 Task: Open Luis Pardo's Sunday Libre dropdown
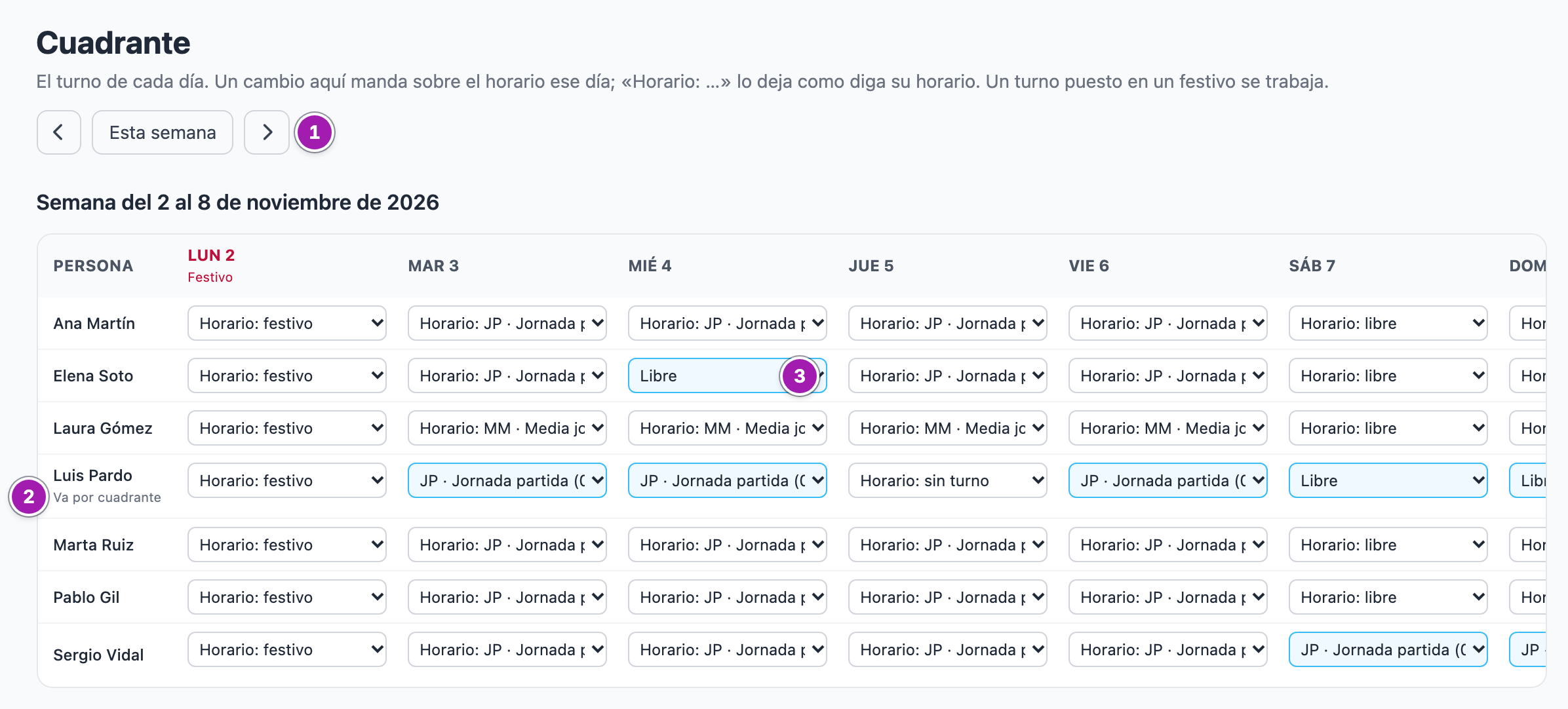(x=1528, y=480)
